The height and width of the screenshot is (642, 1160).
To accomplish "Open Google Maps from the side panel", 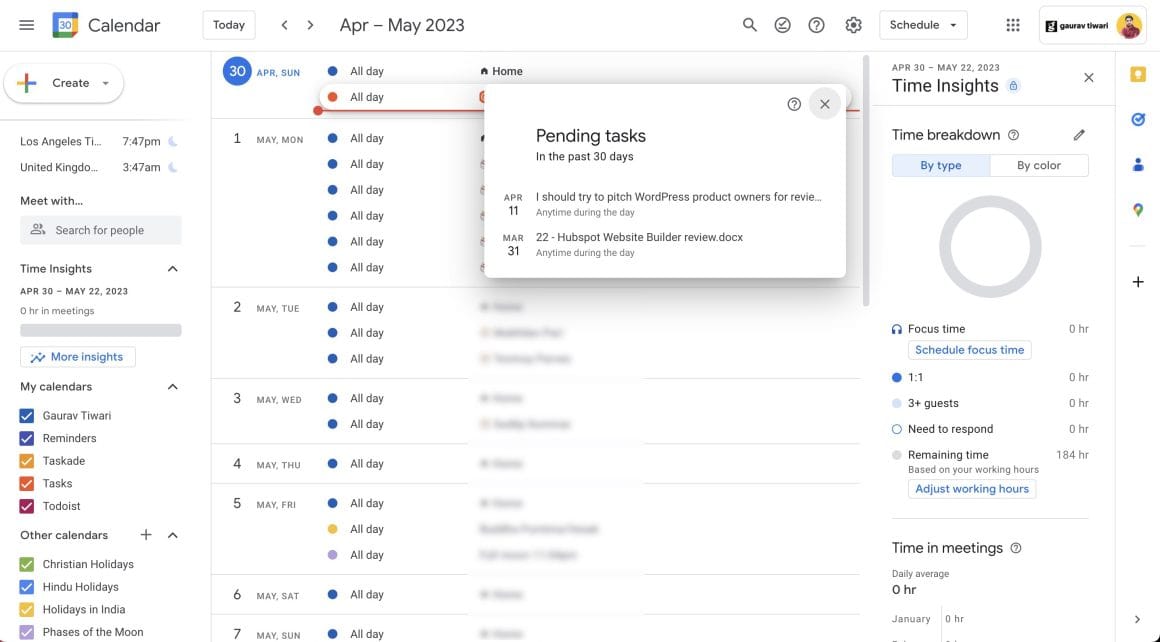I will click(1137, 210).
